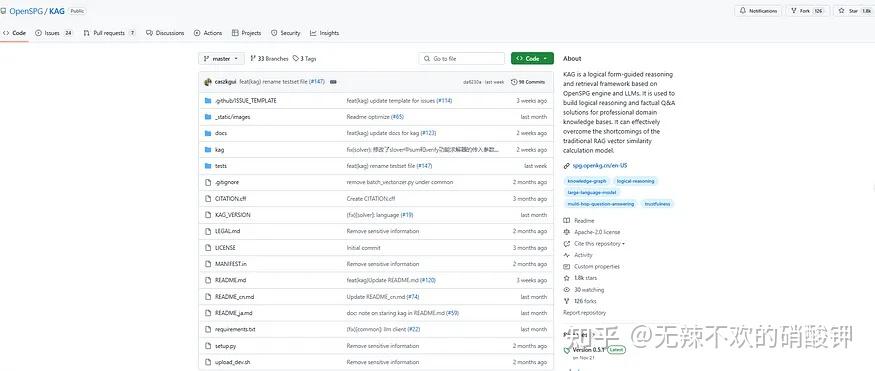Open the docs folder
This screenshot has width=875, height=371.
(221, 133)
